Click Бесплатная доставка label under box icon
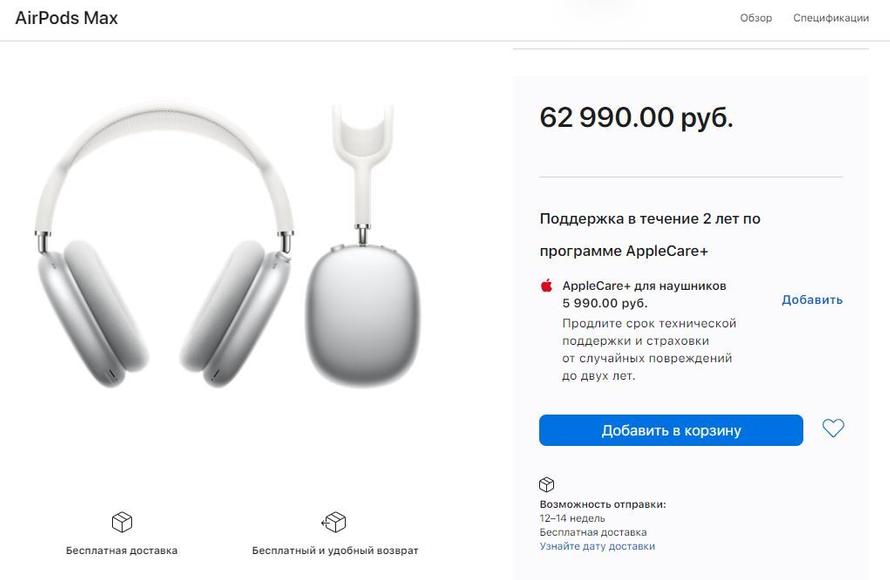Image resolution: width=890 pixels, height=580 pixels. [x=121, y=550]
